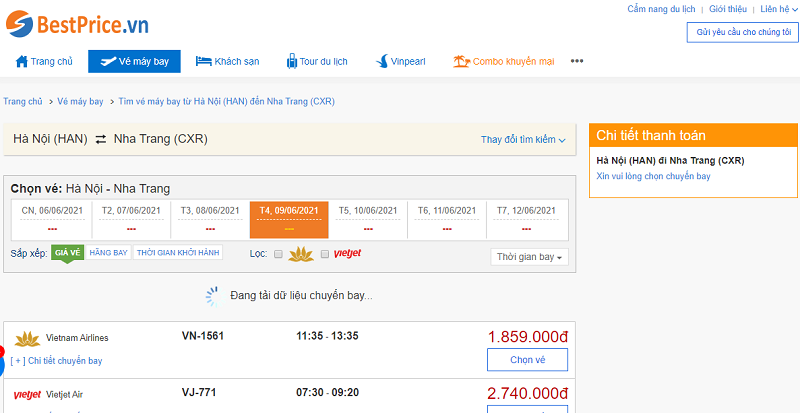This screenshot has height=413, width=800.
Task: Click the Vietjet filter logo
Action: [x=347, y=253]
